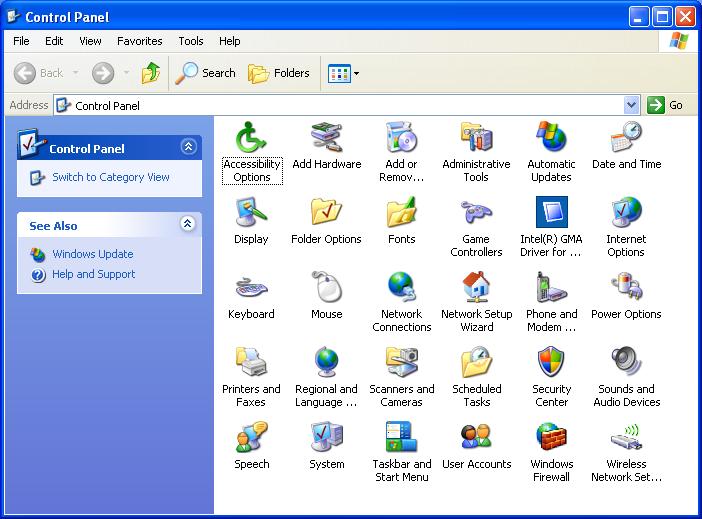The height and width of the screenshot is (519, 702).
Task: Open the Help menu
Action: pos(230,41)
